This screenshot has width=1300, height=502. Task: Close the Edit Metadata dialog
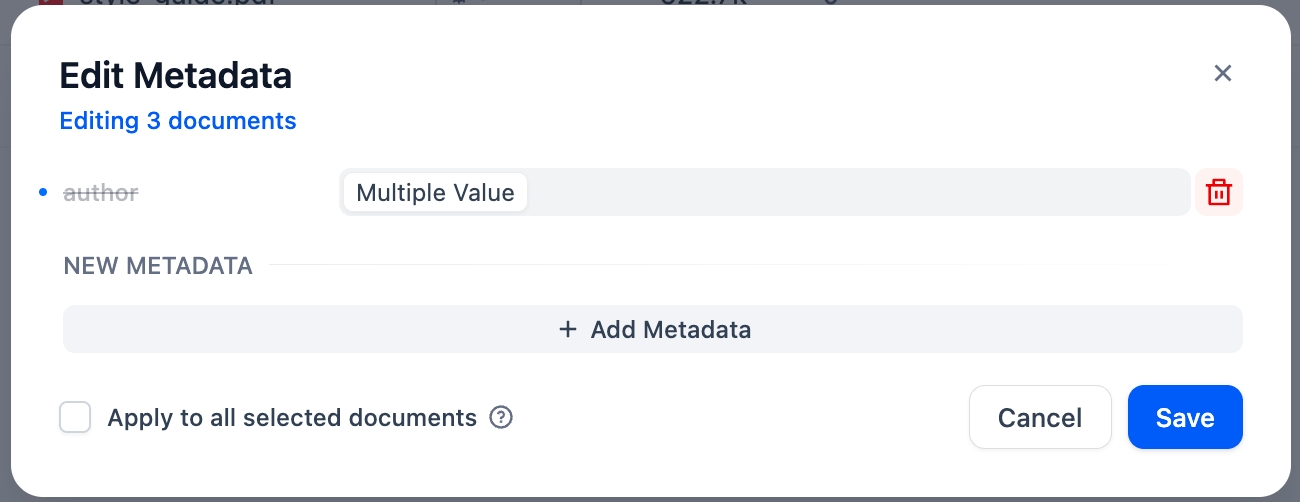pyautogui.click(x=1222, y=73)
